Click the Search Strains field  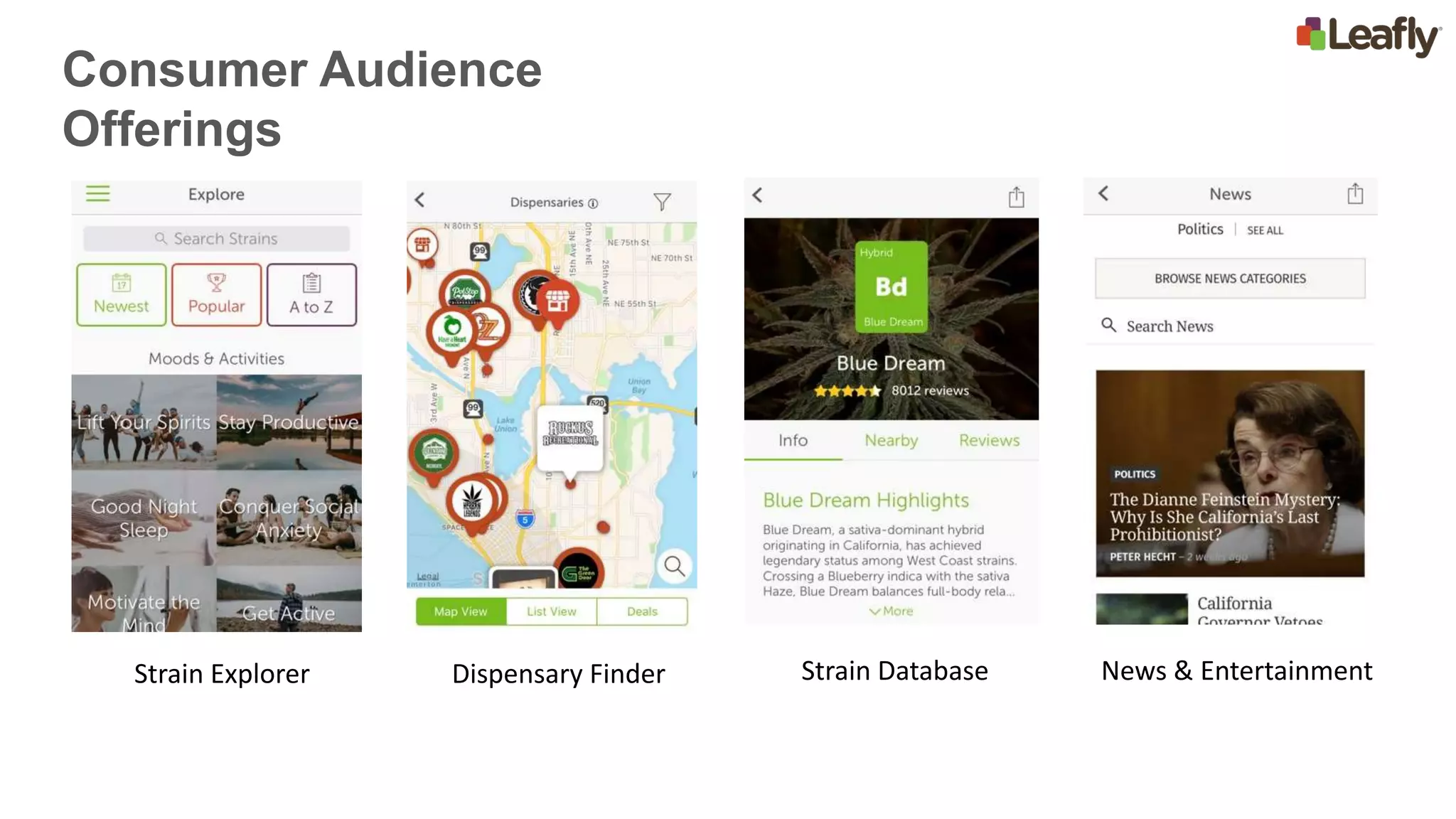216,239
